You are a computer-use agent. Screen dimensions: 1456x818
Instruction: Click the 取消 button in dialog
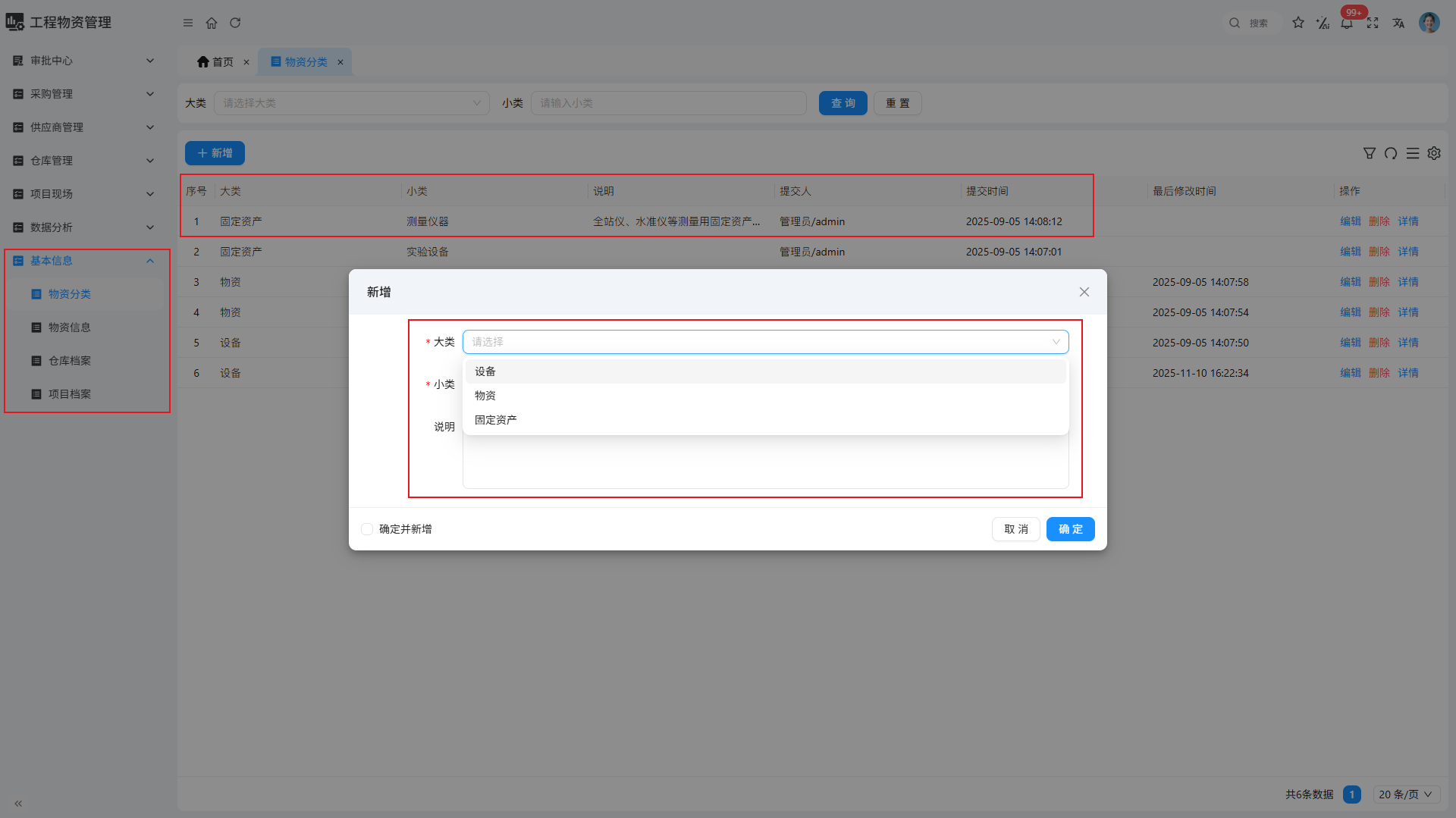point(1015,529)
